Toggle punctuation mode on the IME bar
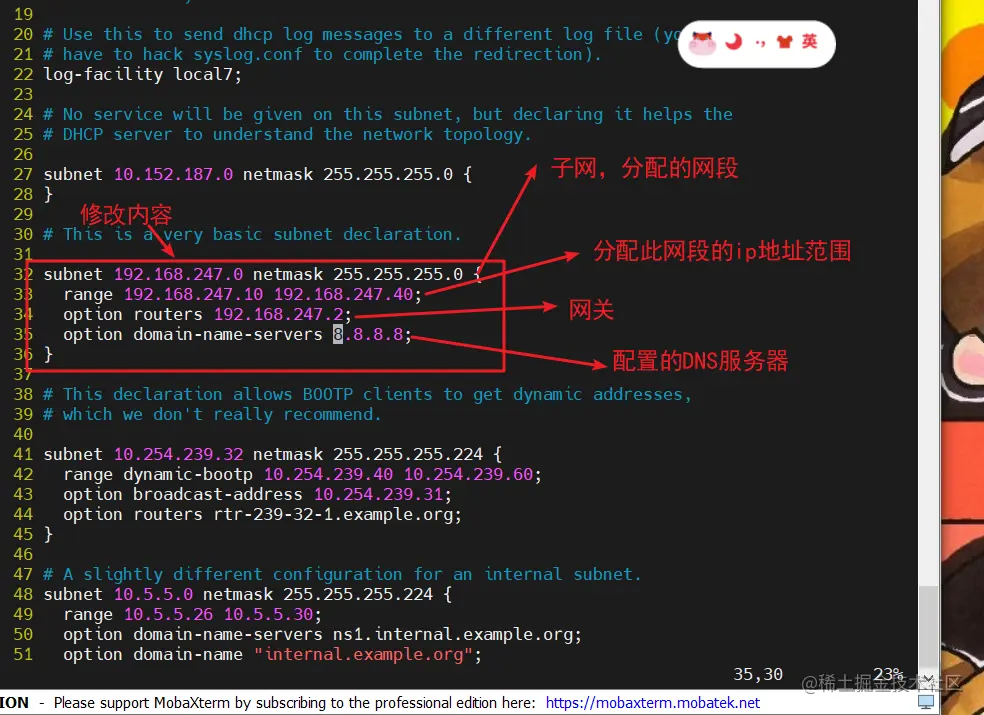This screenshot has width=984, height=715. (761, 43)
